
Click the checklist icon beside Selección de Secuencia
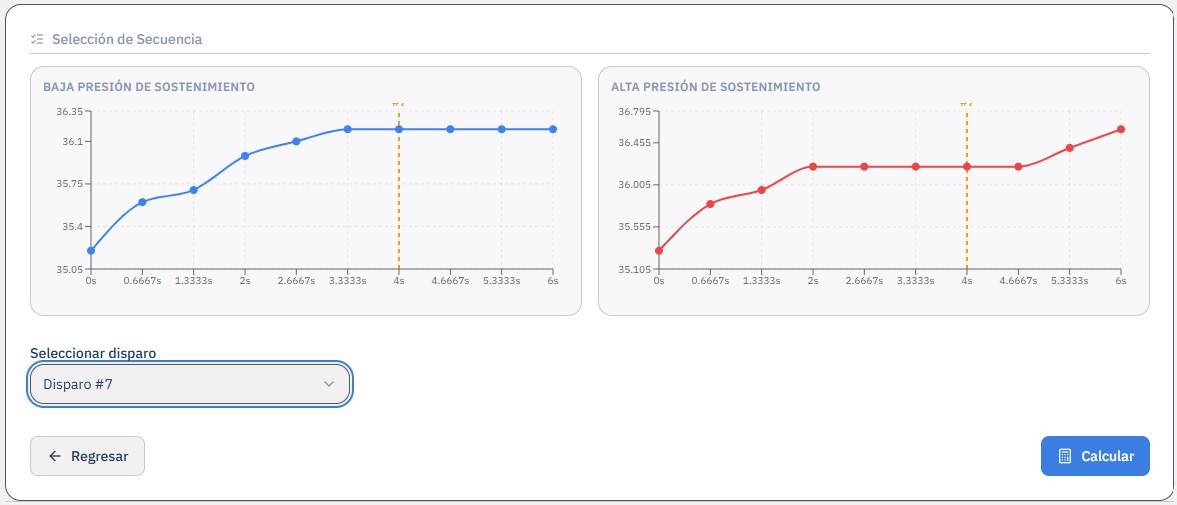point(37,39)
